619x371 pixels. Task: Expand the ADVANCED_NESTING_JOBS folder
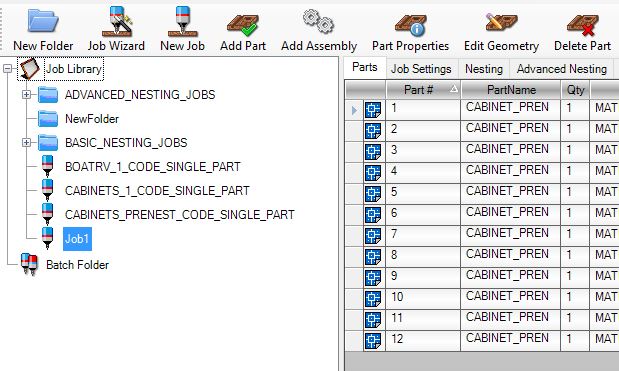pyautogui.click(x=26, y=95)
